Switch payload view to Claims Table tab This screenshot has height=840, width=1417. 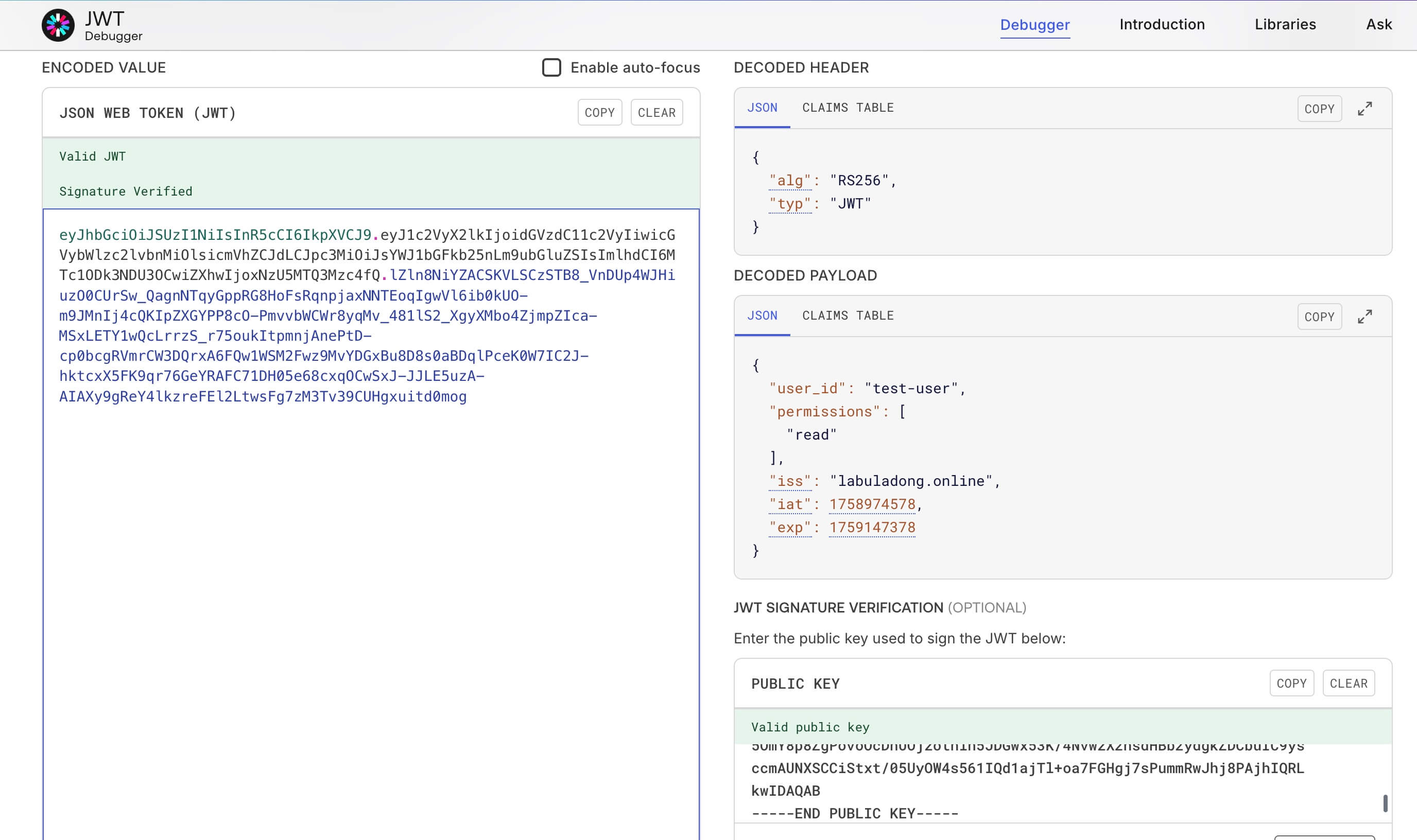848,316
